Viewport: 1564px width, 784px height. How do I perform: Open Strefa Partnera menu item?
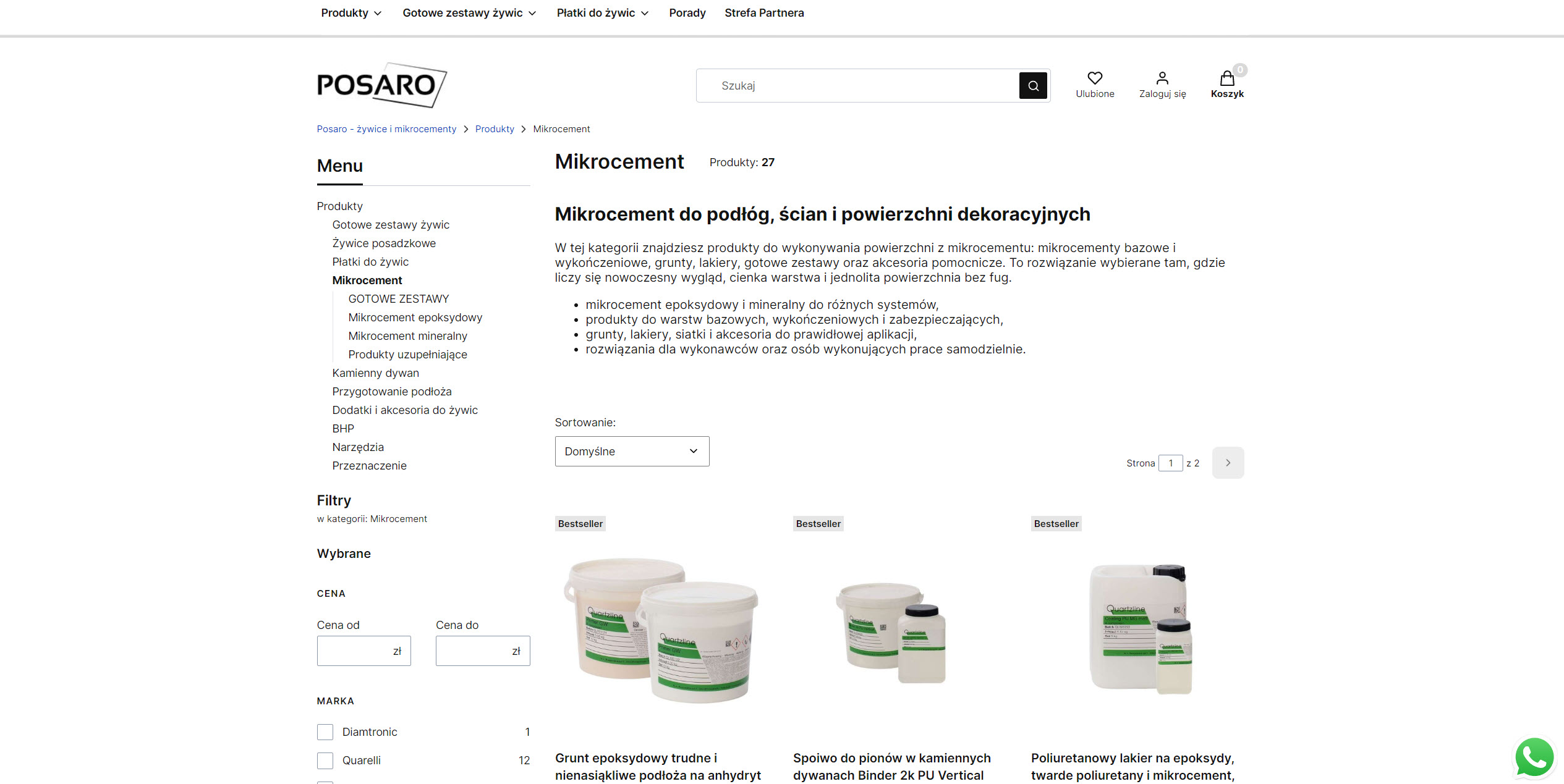[764, 13]
